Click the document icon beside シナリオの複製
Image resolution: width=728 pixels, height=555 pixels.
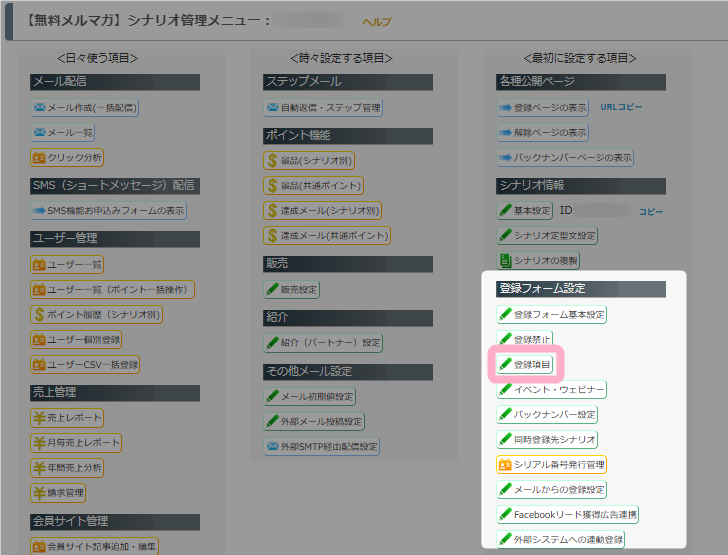pyautogui.click(x=505, y=261)
